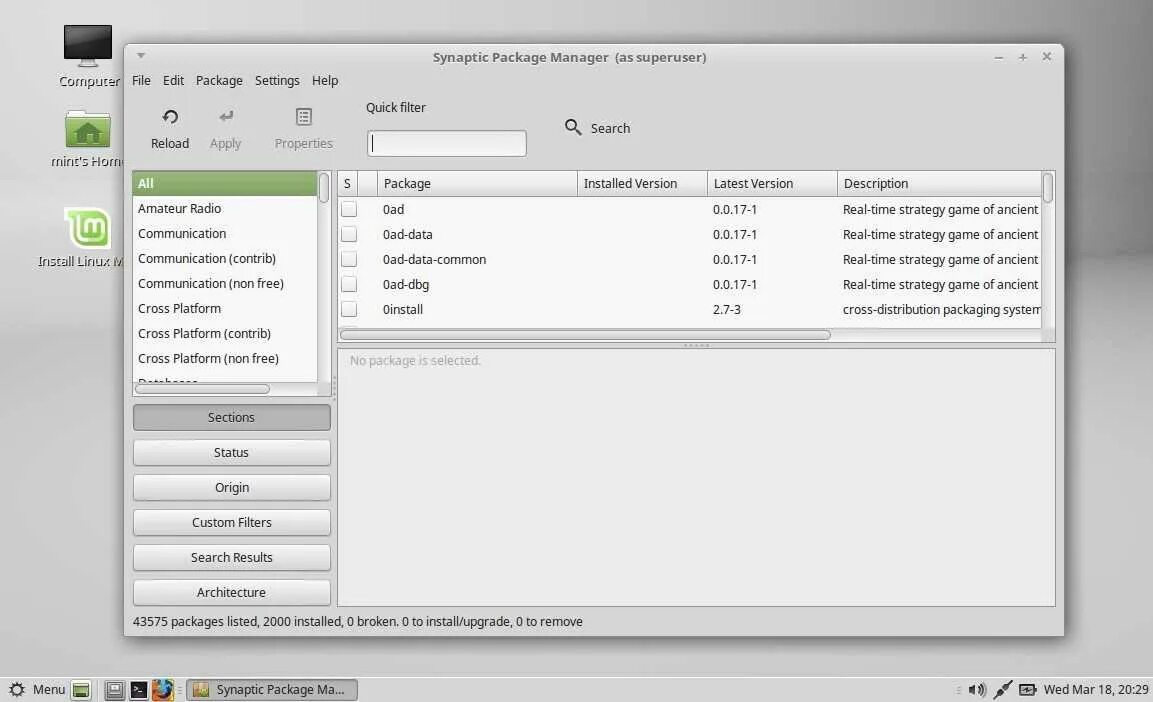This screenshot has width=1153, height=702.
Task: Select the Cross Platform (contrib) section
Action: [225, 334]
